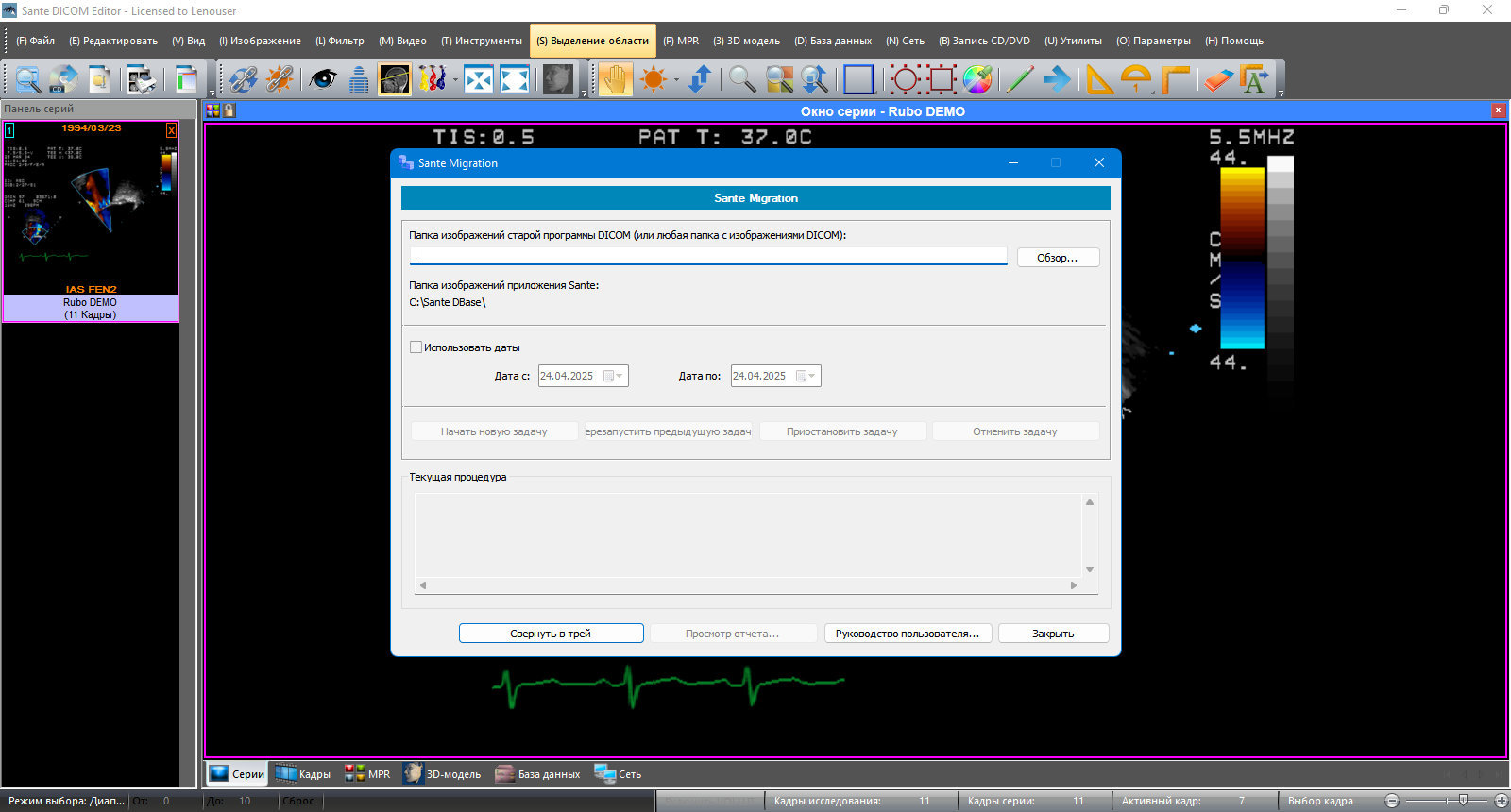
Task: Select the hand pan tool
Action: (x=615, y=79)
